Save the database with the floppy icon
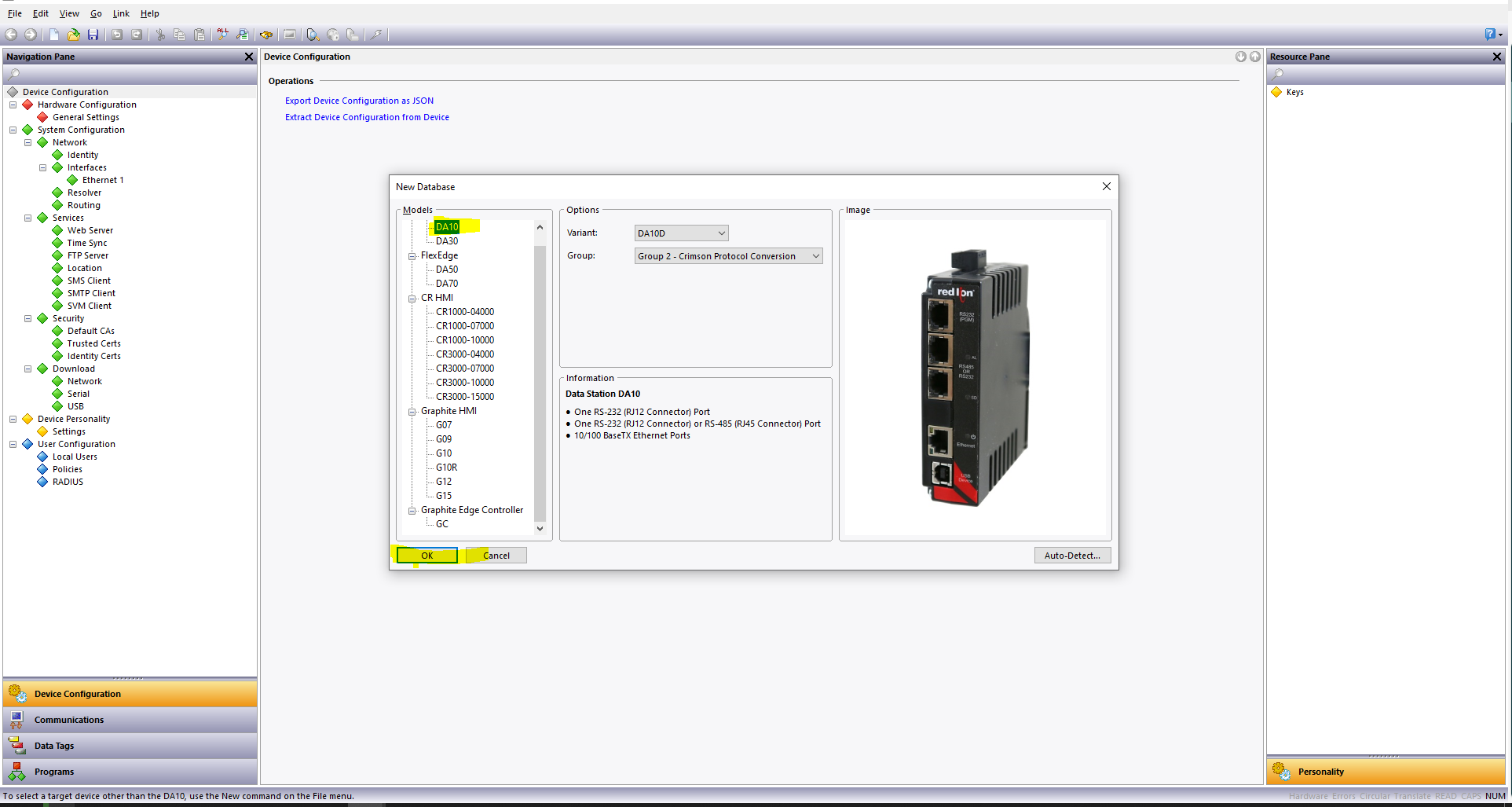 [93, 35]
